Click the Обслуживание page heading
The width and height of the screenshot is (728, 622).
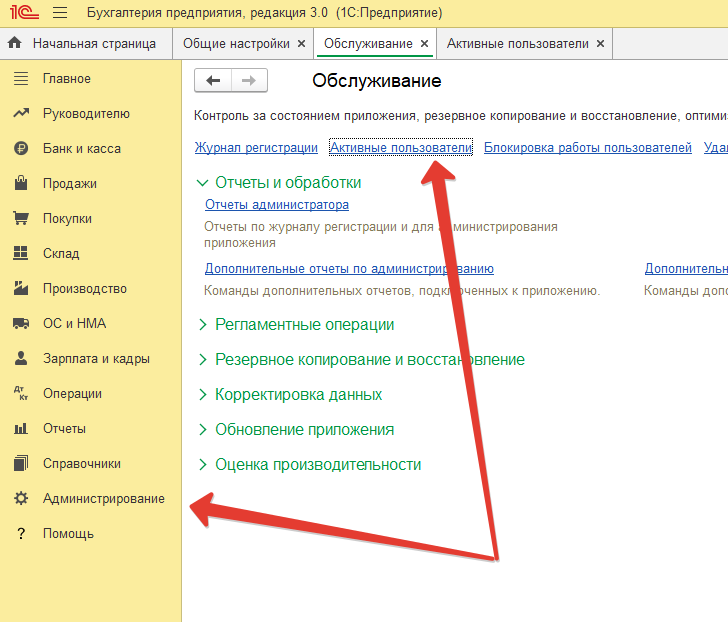[x=377, y=80]
